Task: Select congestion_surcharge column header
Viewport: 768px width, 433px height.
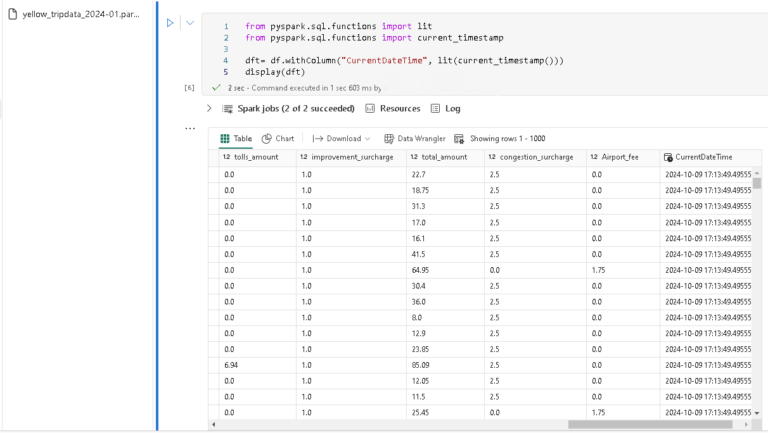Action: (x=535, y=157)
